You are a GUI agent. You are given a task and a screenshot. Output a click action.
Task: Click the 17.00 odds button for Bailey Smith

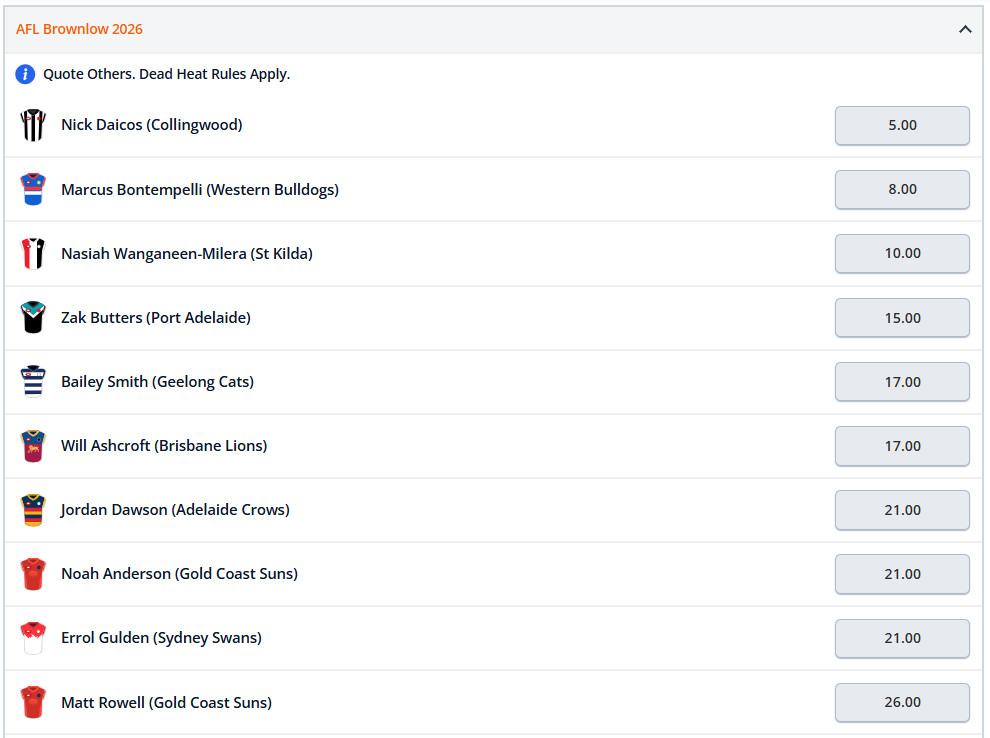click(901, 381)
